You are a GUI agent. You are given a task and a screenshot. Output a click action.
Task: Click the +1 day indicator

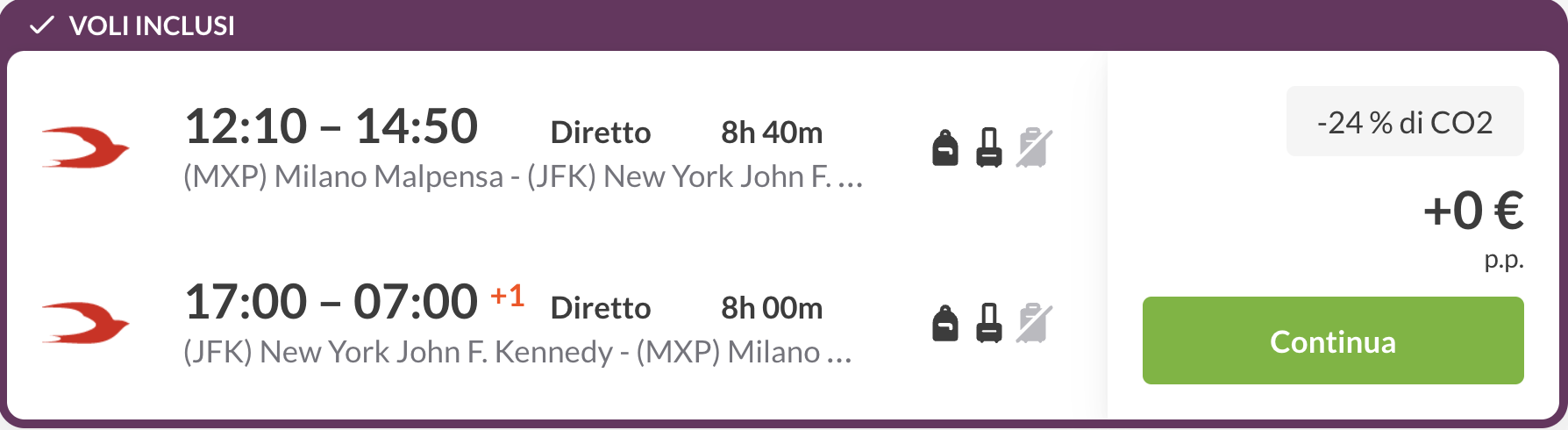[x=507, y=295]
